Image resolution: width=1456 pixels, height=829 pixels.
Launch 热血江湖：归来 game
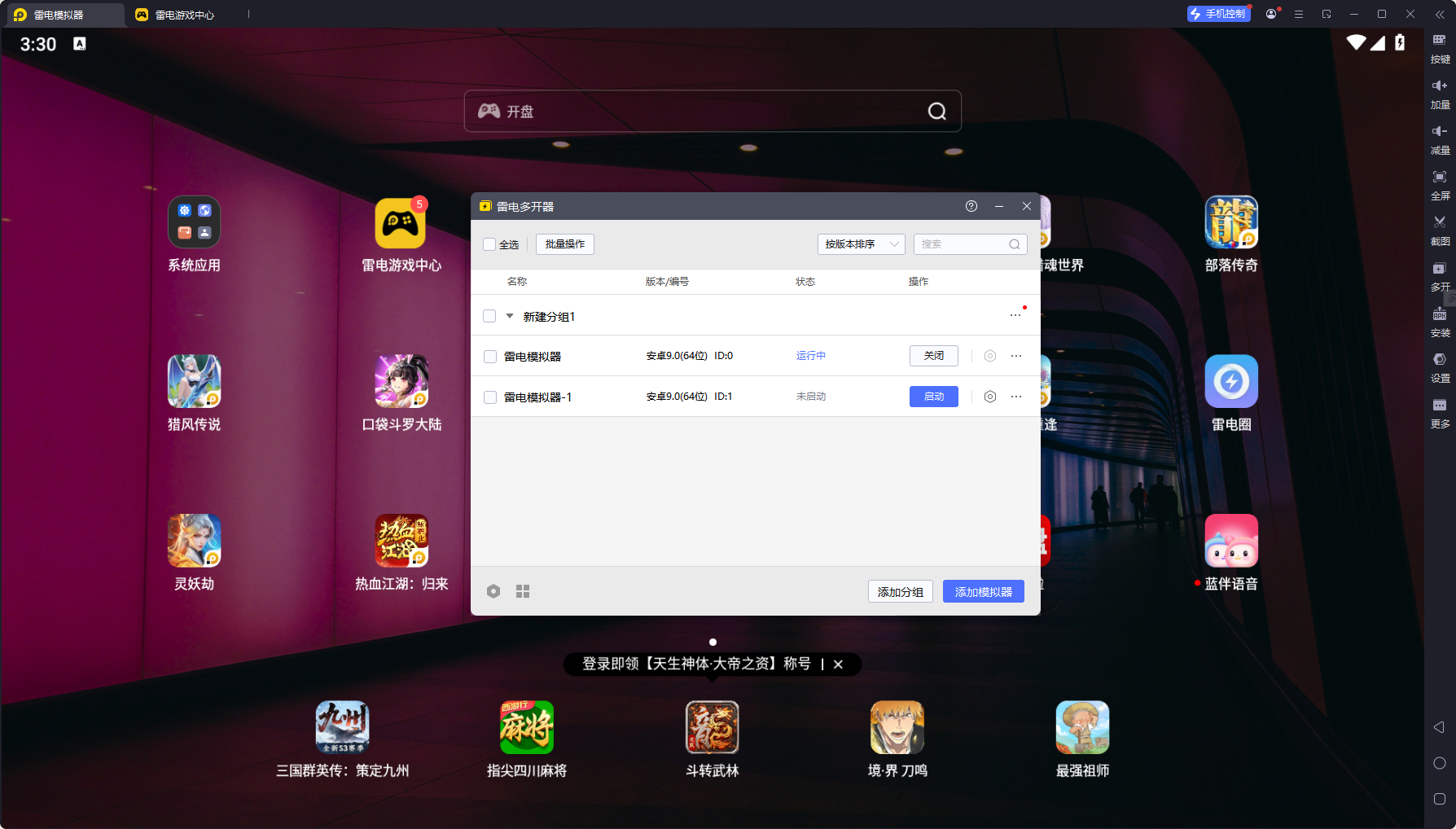pyautogui.click(x=401, y=541)
